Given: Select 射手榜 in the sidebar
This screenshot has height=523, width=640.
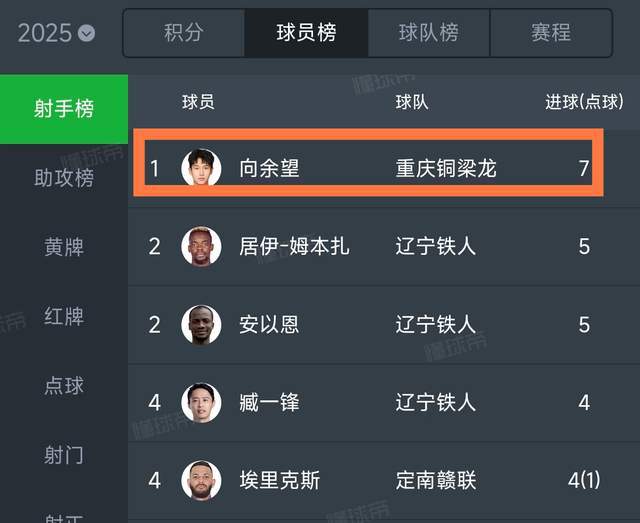Looking at the screenshot, I should point(64,108).
